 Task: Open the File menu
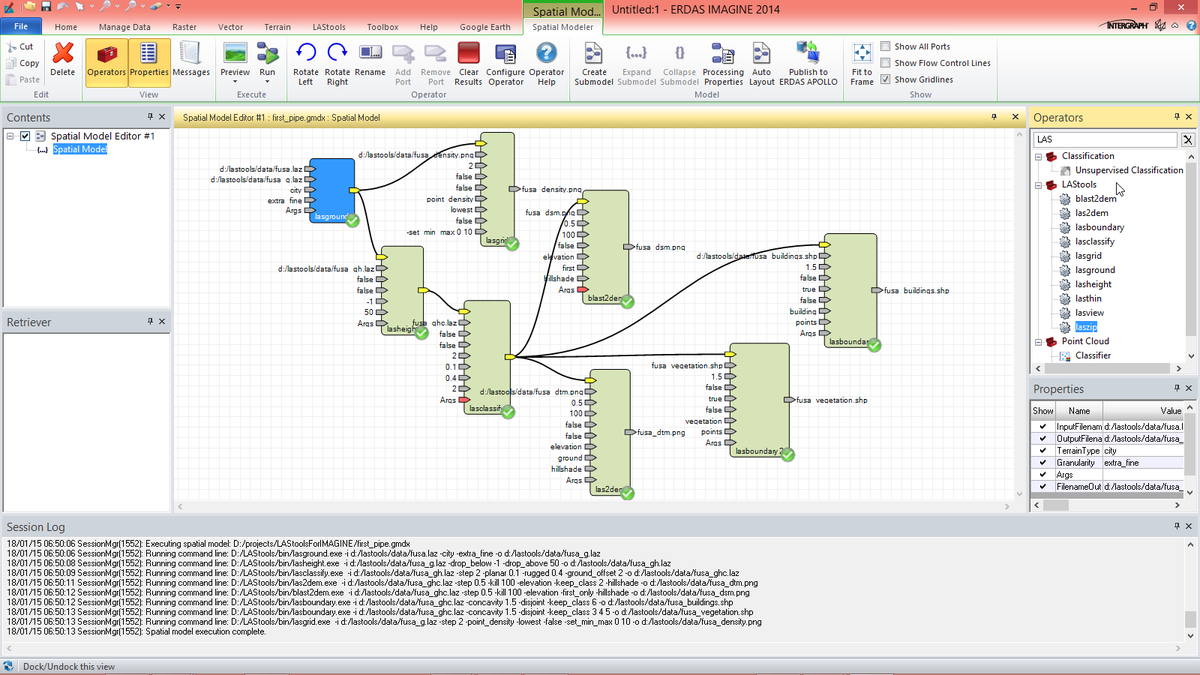(x=21, y=27)
